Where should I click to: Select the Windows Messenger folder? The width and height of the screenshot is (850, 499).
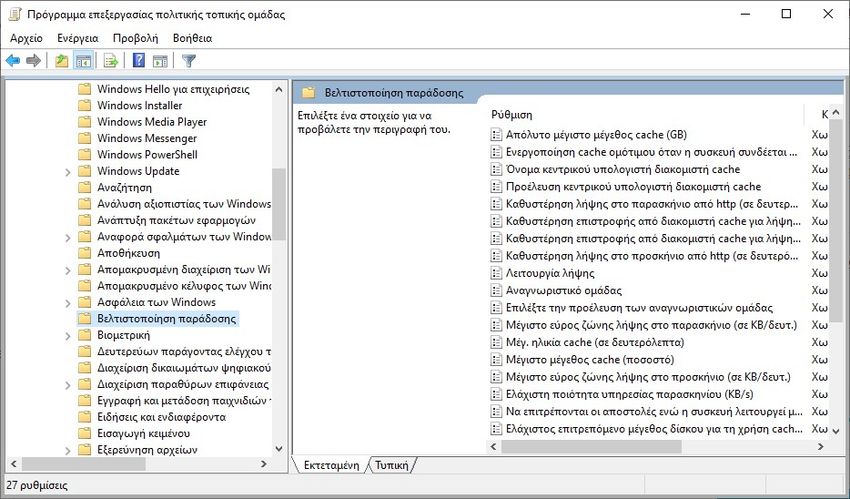[x=147, y=138]
